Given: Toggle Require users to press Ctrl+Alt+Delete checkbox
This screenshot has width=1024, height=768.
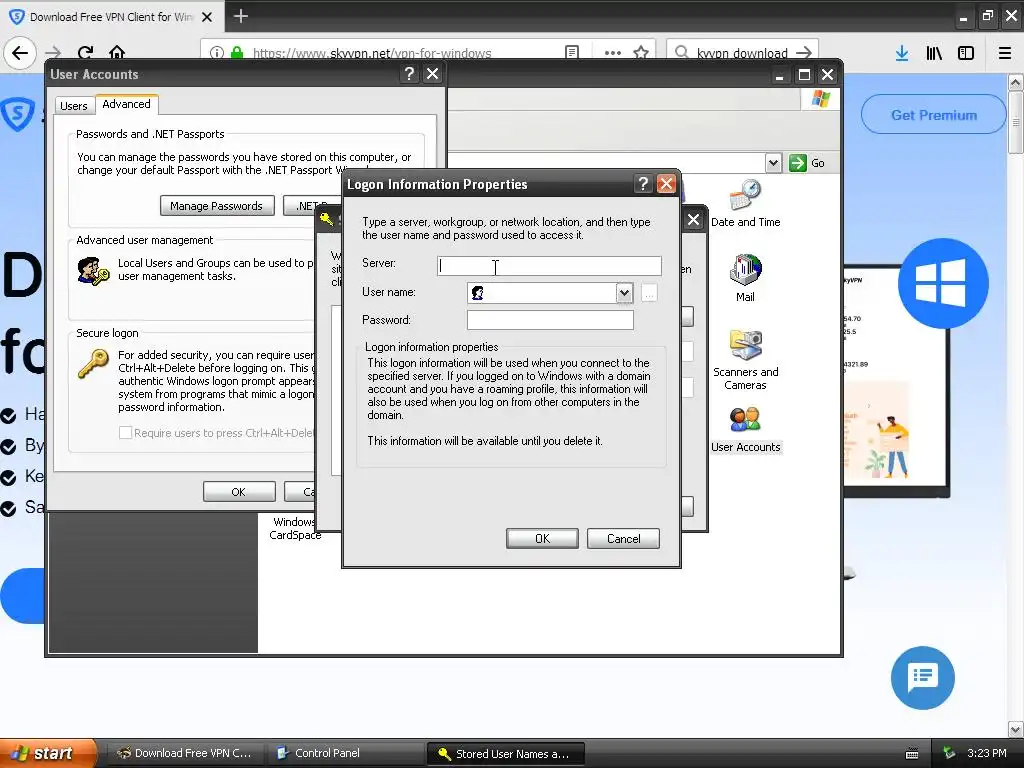Looking at the screenshot, I should 125,432.
